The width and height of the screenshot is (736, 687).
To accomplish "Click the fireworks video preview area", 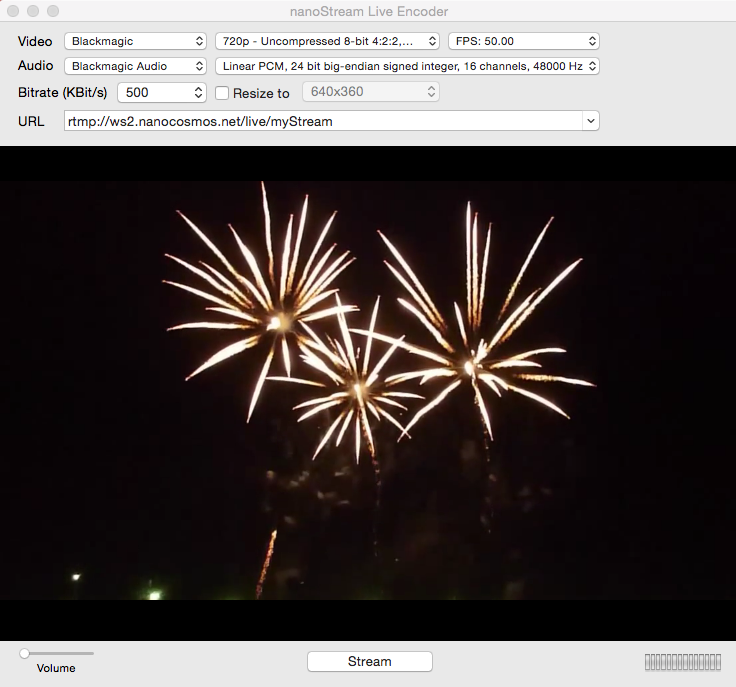I will [368, 390].
